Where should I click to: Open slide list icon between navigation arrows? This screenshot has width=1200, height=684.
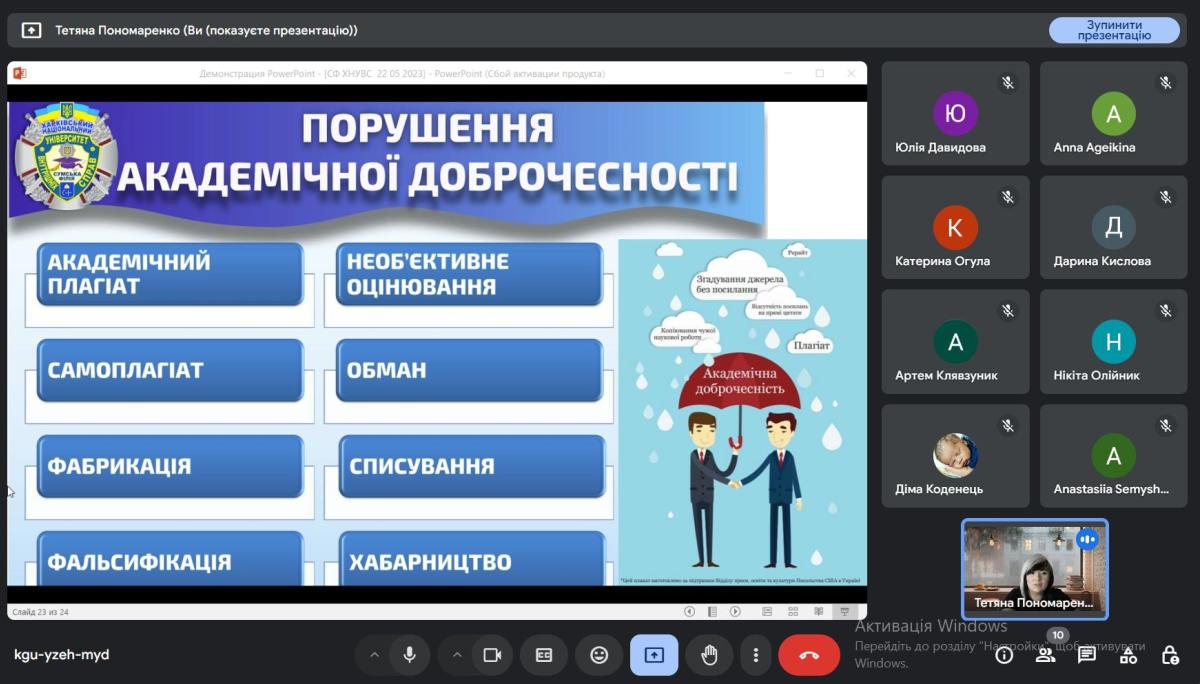712,611
